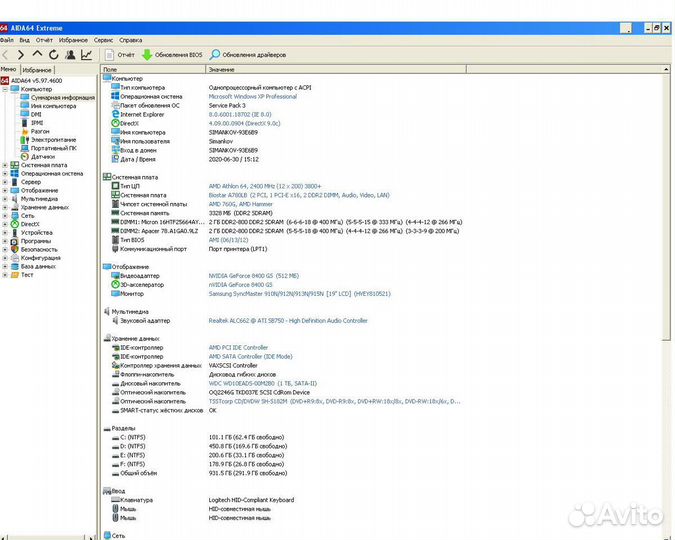Screen dimensions: 675x540
Task: Open the Отчёт menu
Action: pos(44,40)
